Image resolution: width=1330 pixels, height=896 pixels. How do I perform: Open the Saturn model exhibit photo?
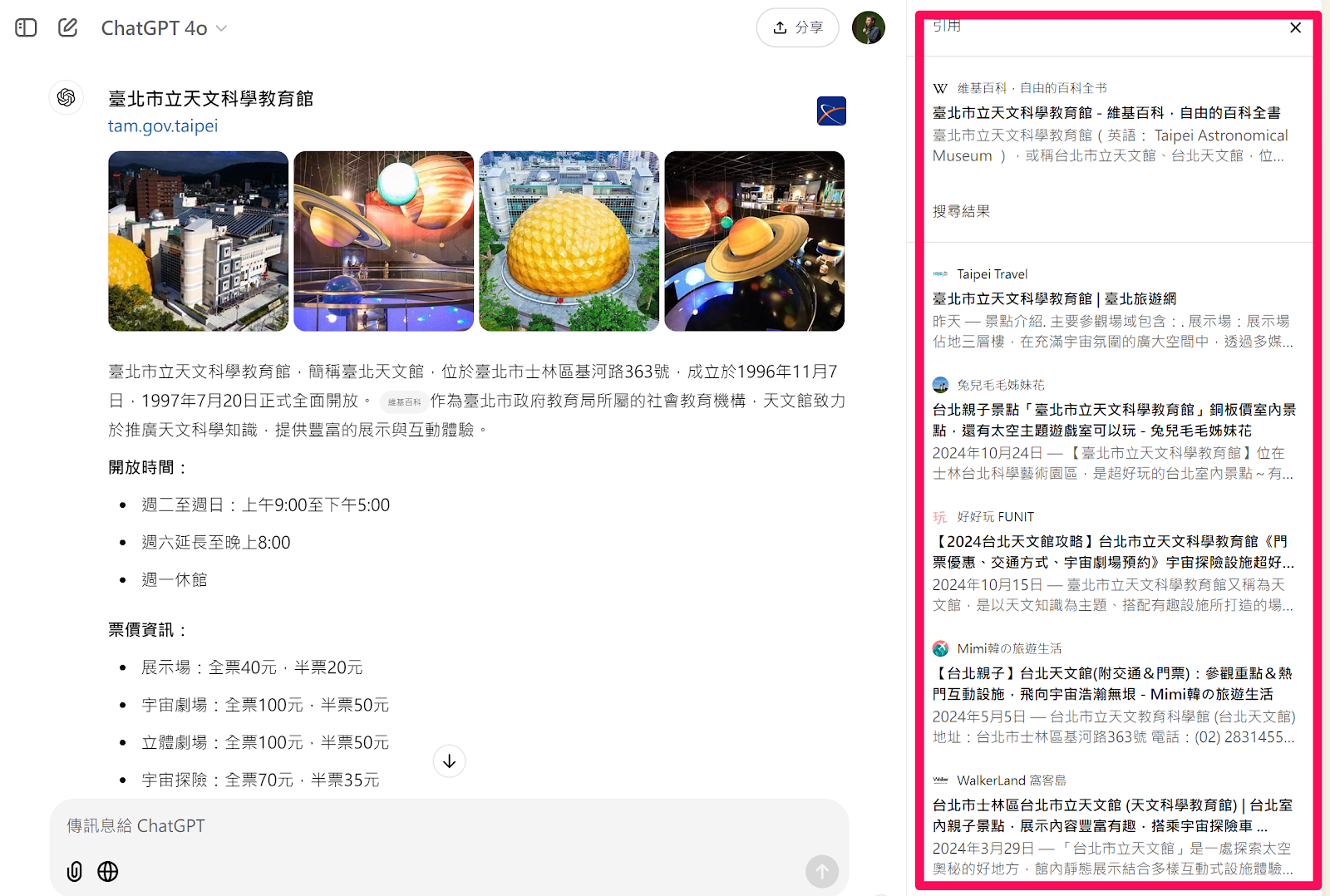tap(755, 241)
